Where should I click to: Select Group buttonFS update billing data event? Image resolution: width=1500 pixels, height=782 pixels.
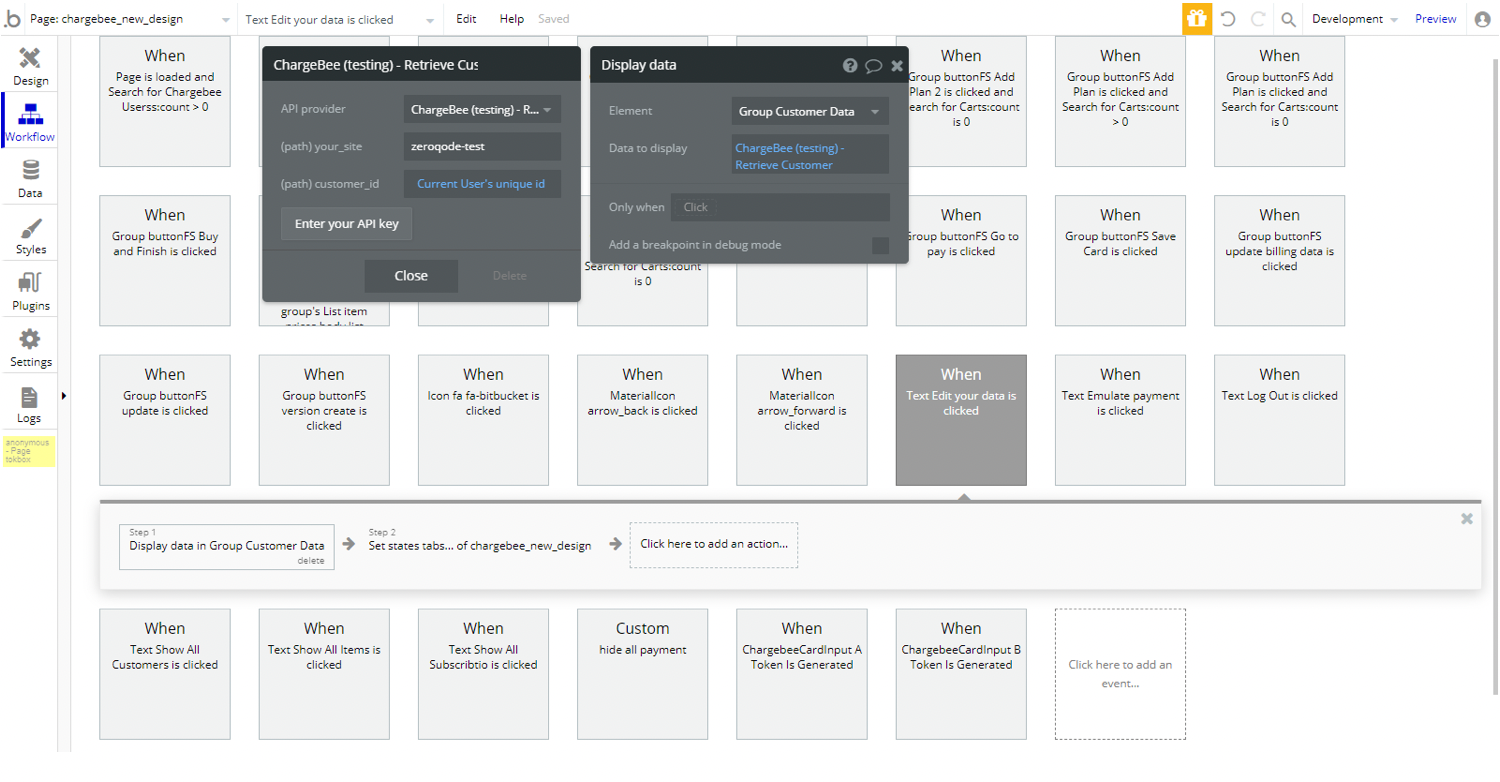[x=1279, y=261]
